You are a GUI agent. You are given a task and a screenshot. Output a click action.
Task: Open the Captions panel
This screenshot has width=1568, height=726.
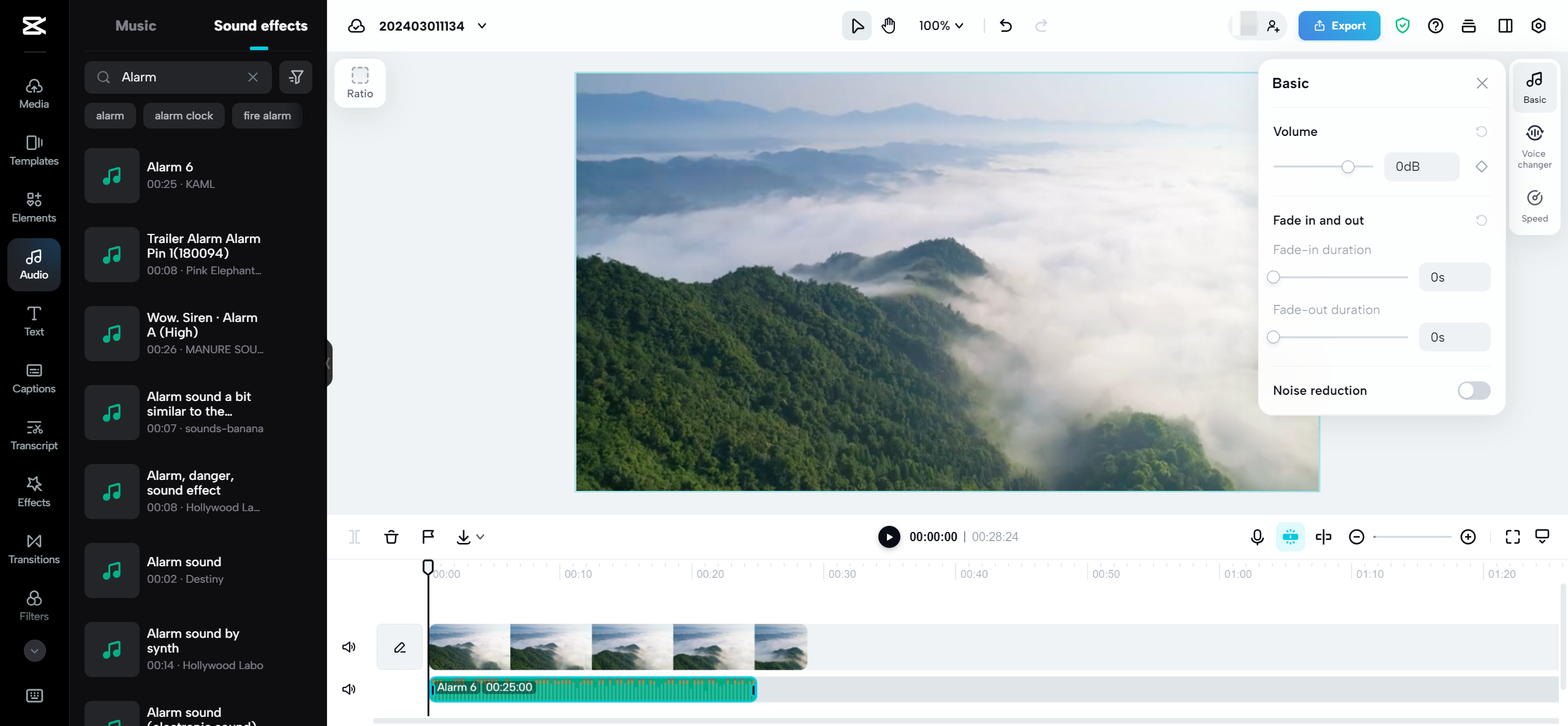pyautogui.click(x=34, y=378)
